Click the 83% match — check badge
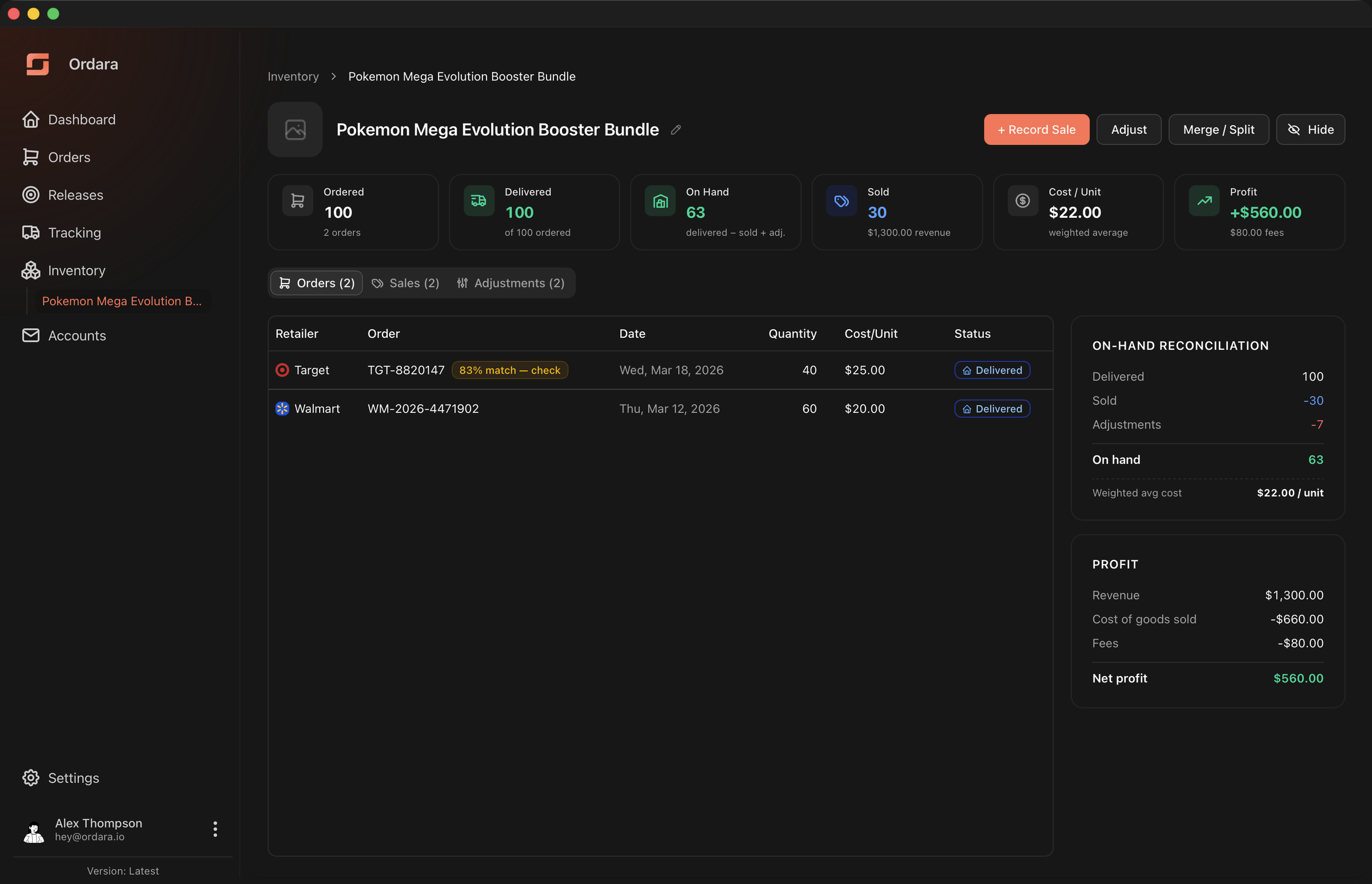The width and height of the screenshot is (1372, 884). (510, 370)
